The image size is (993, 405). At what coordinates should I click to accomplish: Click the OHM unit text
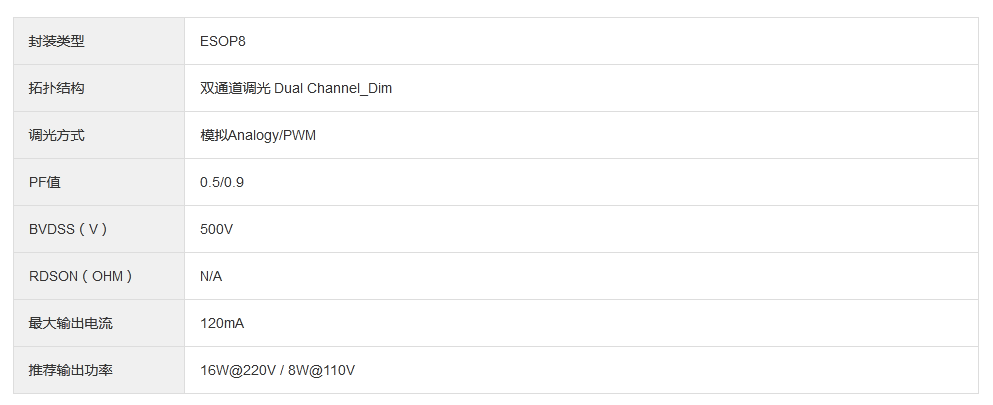(x=107, y=276)
